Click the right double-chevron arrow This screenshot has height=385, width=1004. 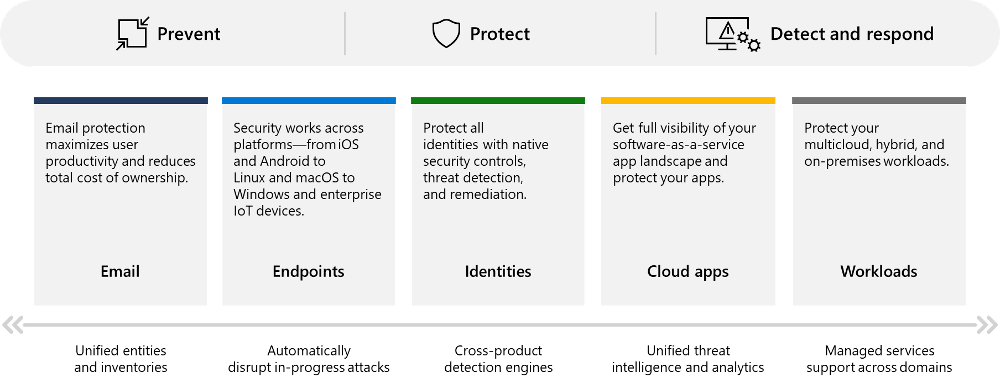[x=988, y=325]
